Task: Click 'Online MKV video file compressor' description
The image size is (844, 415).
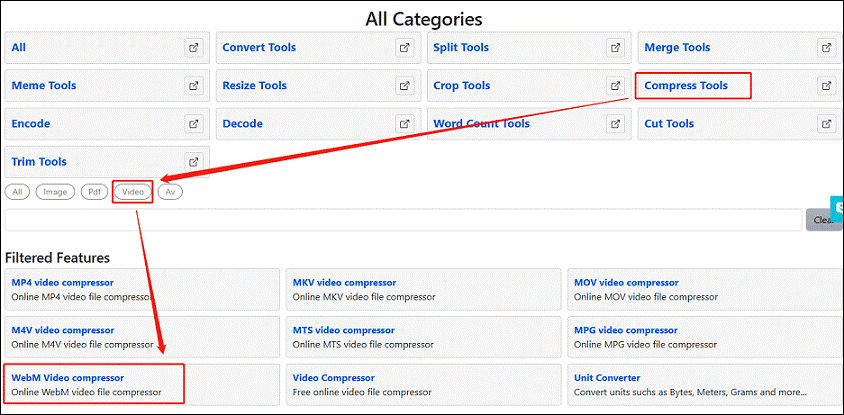Action: (x=364, y=297)
